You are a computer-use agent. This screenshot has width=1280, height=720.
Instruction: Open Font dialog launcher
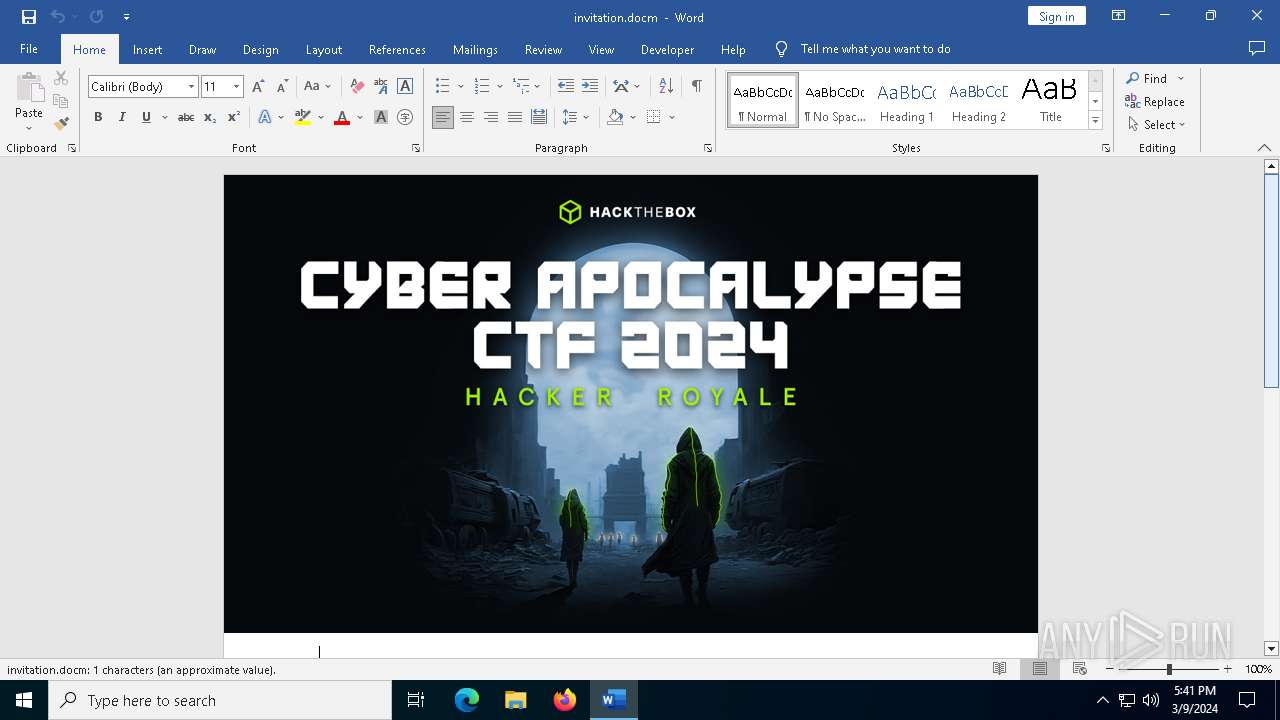point(416,148)
